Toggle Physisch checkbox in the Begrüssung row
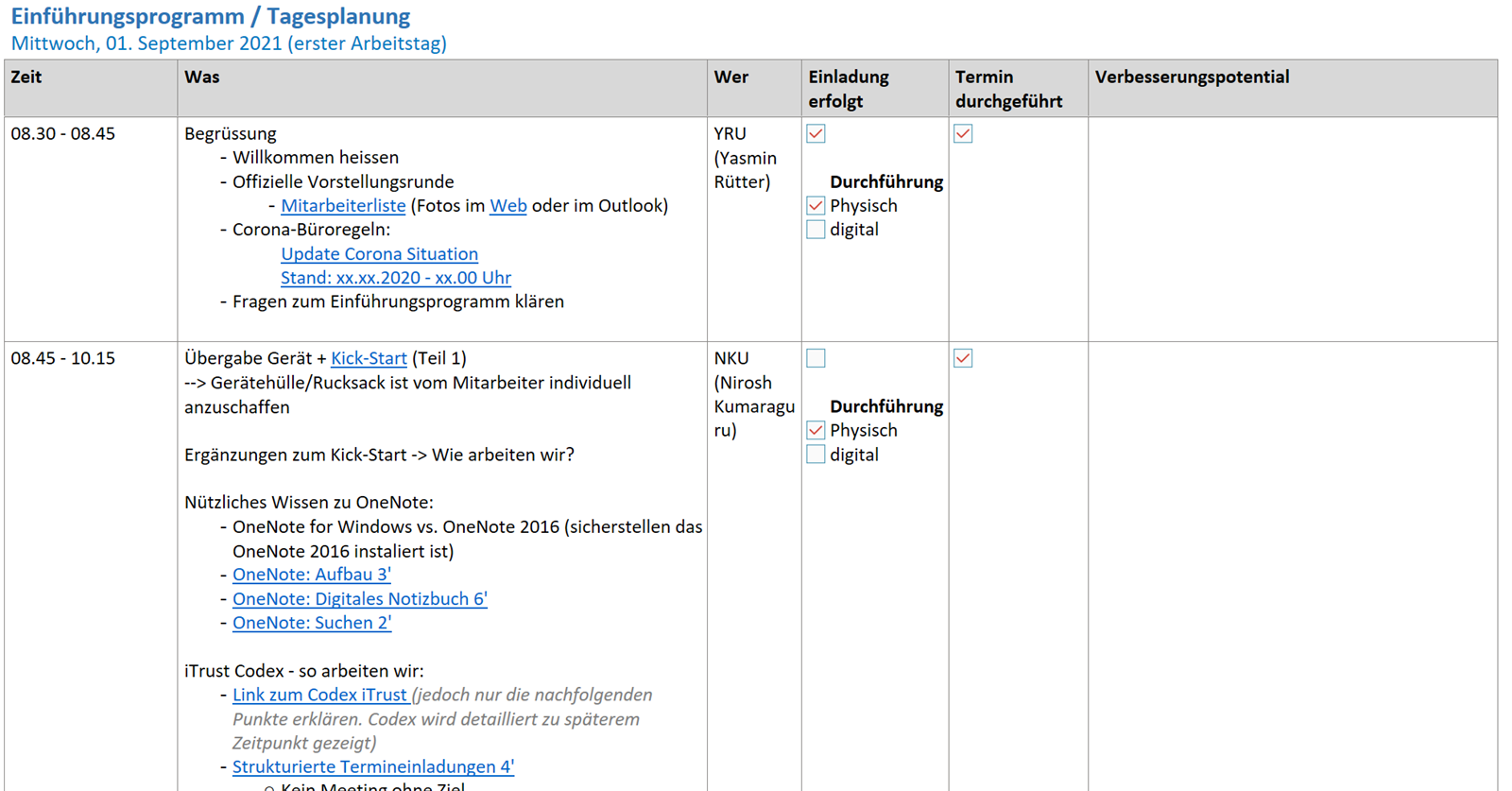1512x791 pixels. pyautogui.click(x=816, y=205)
